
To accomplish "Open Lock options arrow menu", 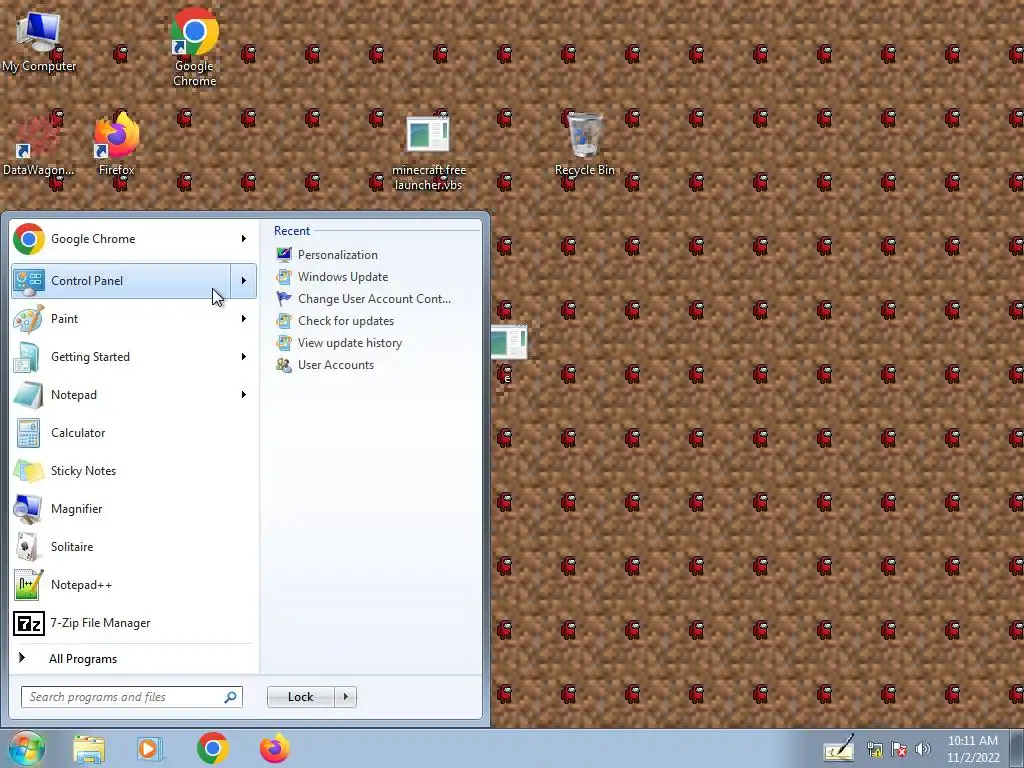I will coord(345,697).
